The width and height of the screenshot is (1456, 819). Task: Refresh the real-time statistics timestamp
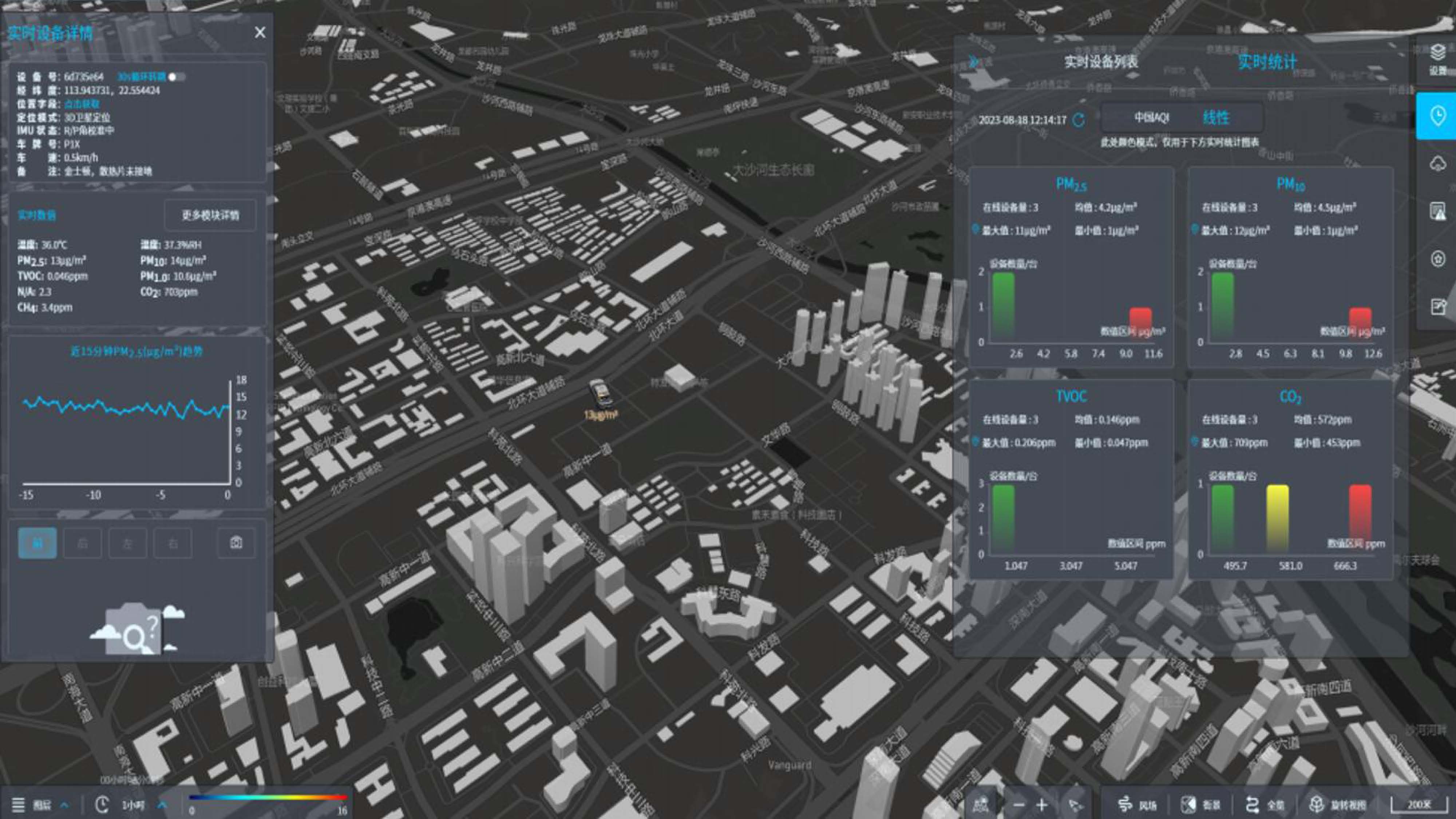pos(1079,120)
